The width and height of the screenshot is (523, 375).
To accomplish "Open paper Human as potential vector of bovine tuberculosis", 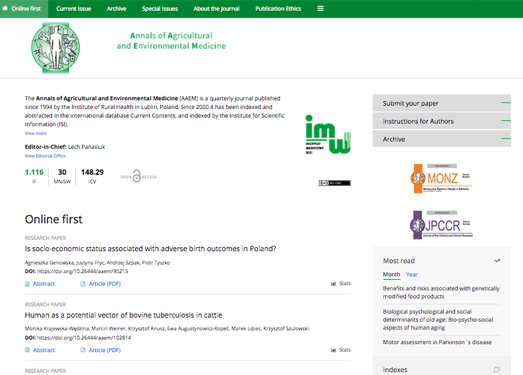I will pos(123,315).
